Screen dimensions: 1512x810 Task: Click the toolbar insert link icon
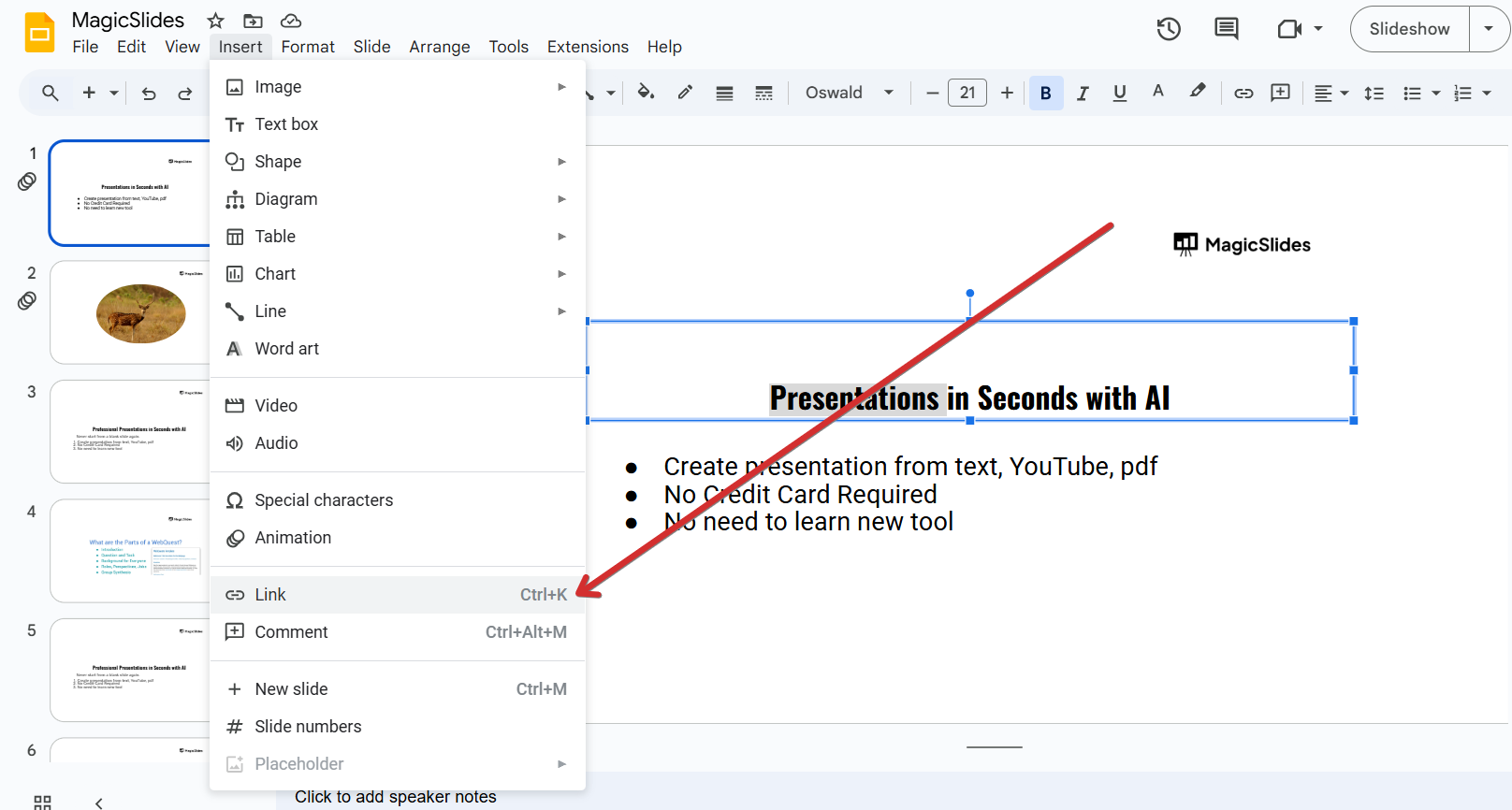(1243, 93)
